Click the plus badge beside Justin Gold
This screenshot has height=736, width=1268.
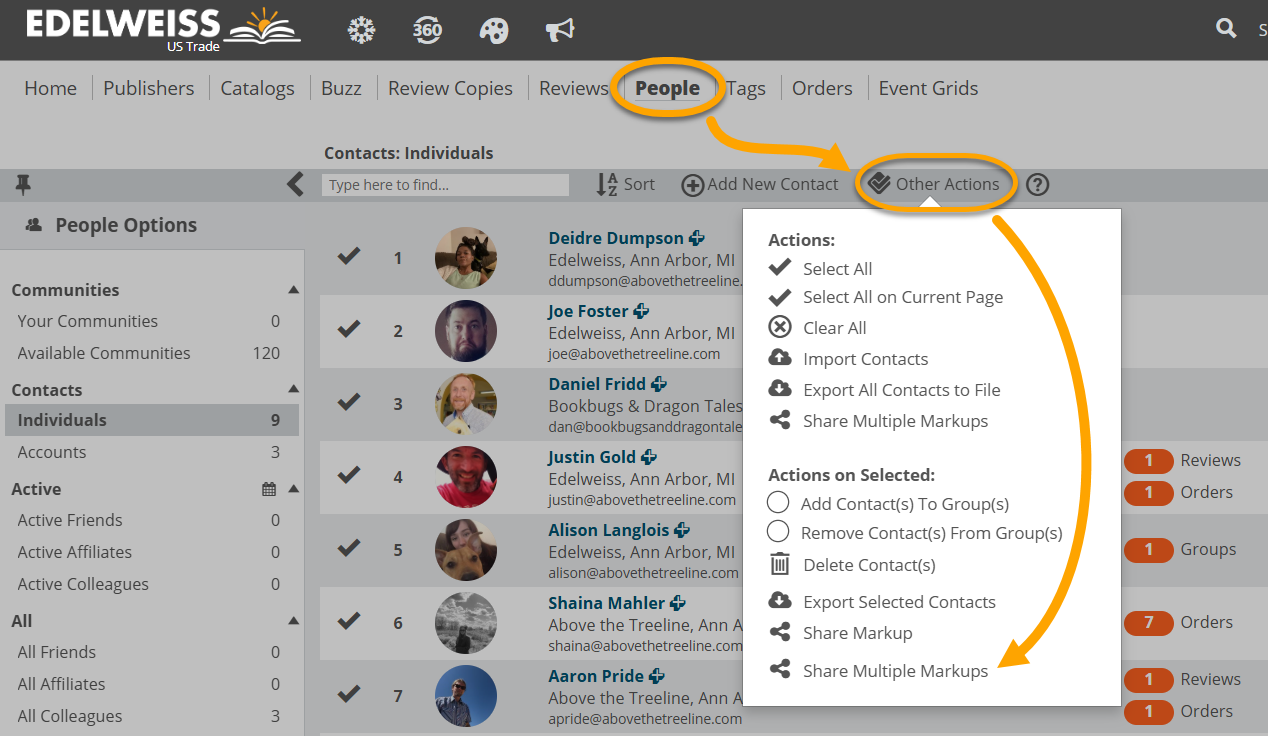coord(649,457)
